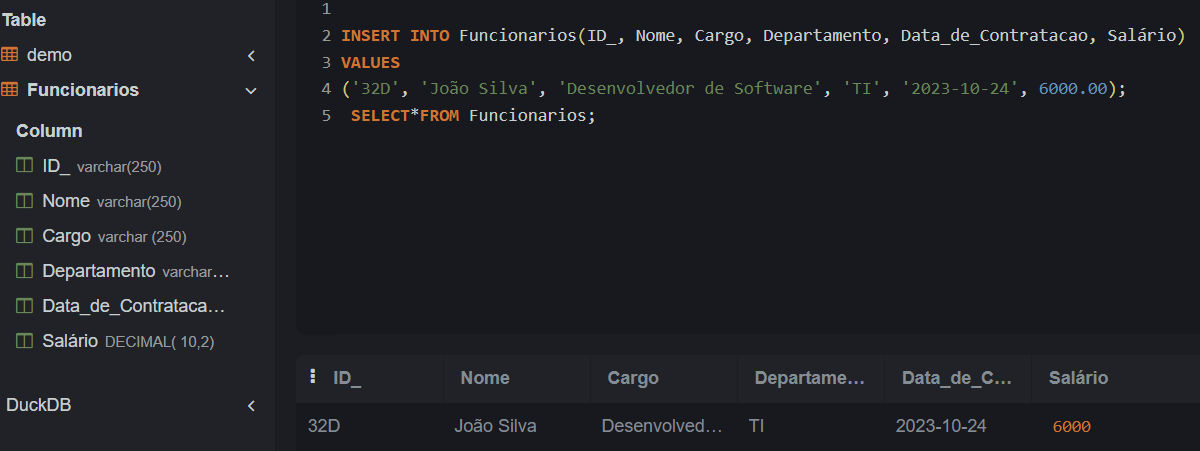Place cursor on the SELECT*FROM Funcionarios line

(473, 115)
